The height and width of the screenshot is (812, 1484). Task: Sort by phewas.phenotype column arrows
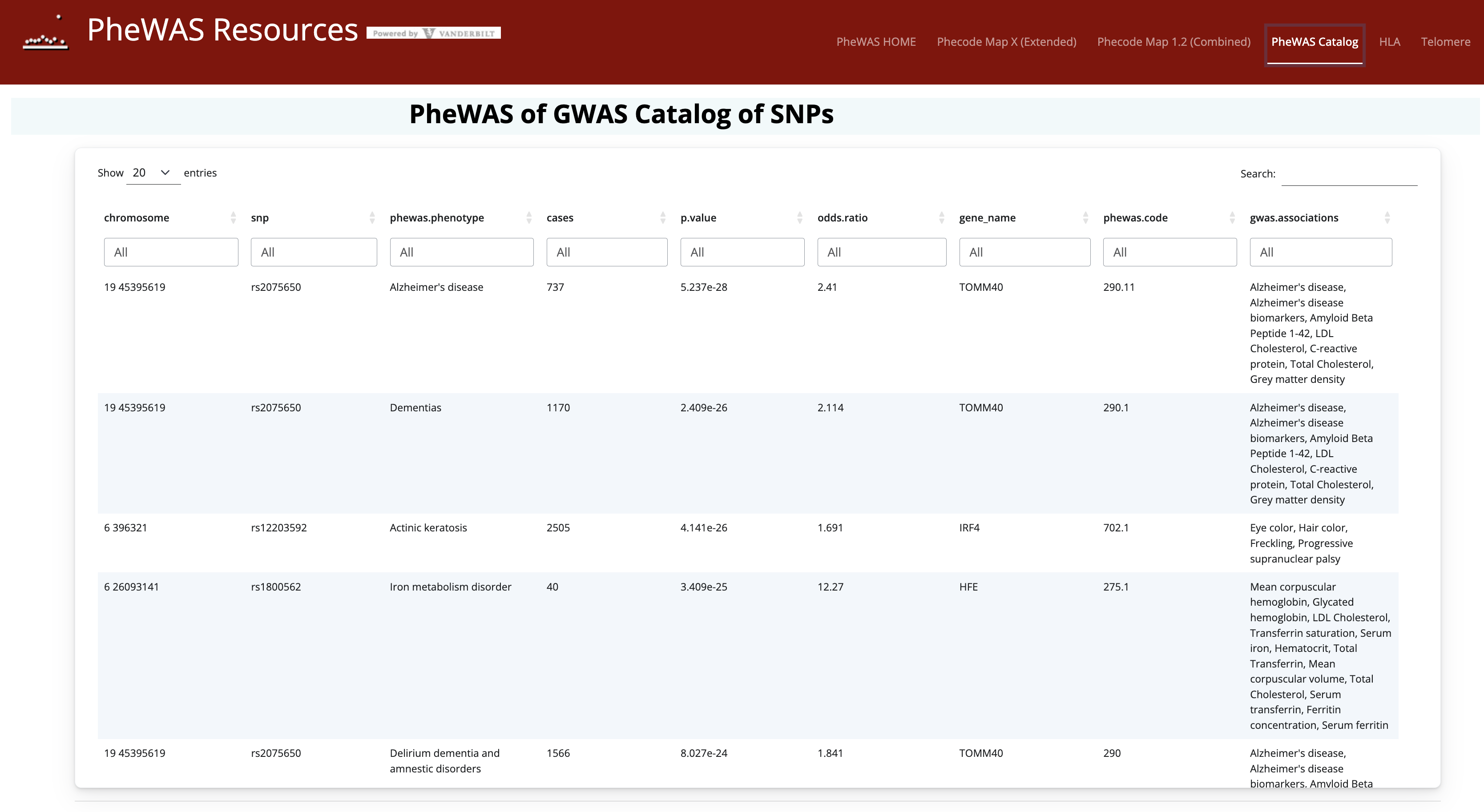pos(529,218)
